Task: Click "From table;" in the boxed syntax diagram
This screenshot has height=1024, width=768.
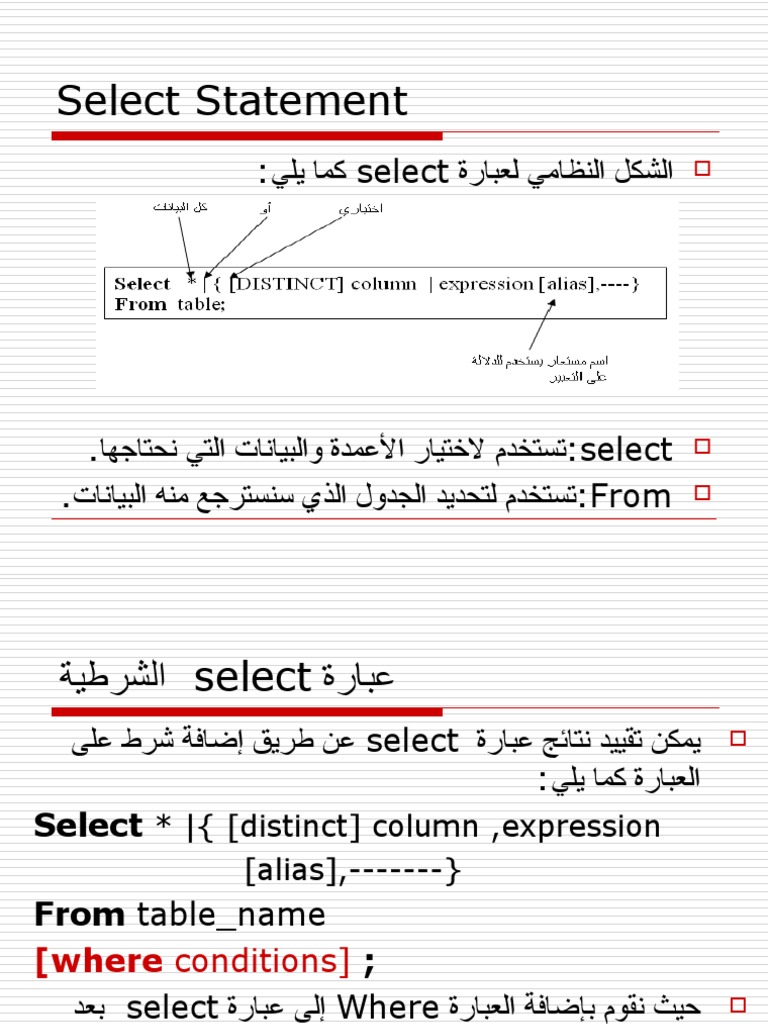Action: [170, 304]
